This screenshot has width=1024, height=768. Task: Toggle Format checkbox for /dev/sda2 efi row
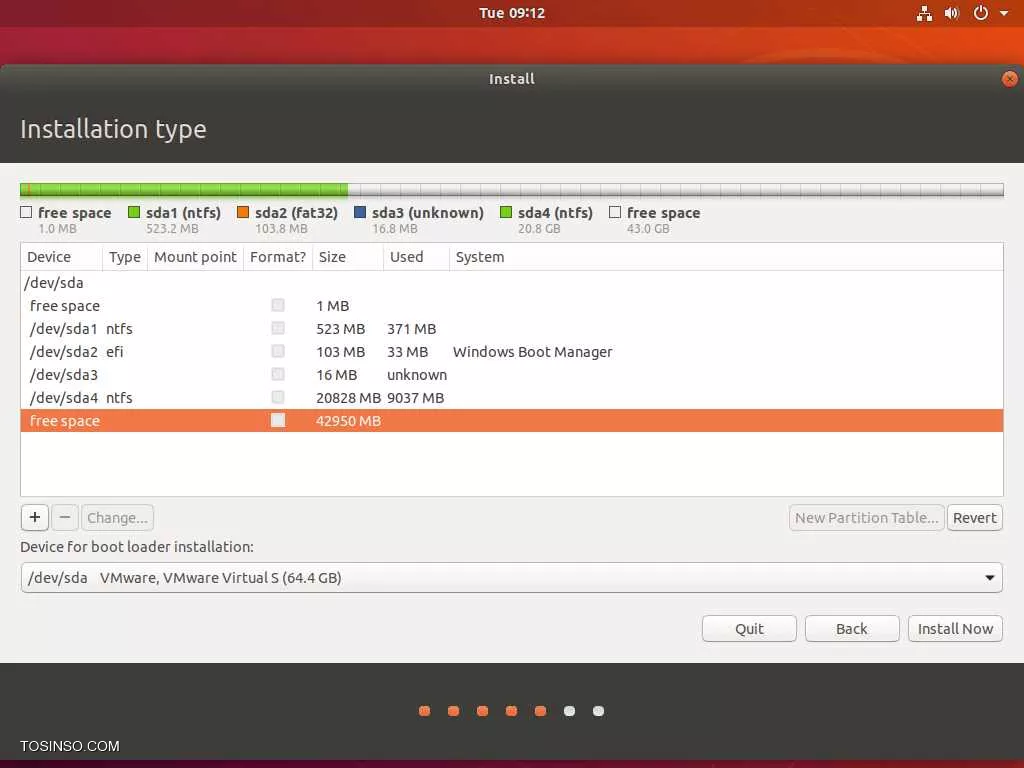click(278, 352)
